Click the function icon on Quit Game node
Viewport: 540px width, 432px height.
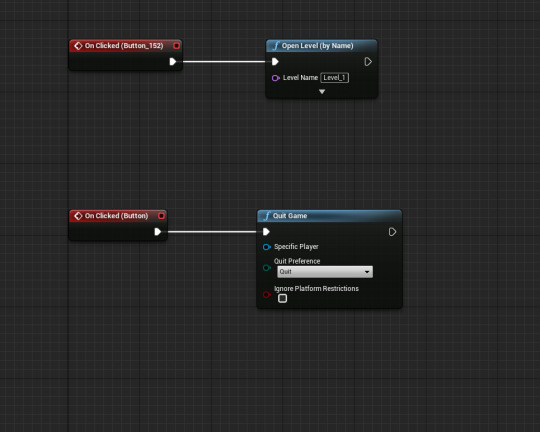pos(267,216)
